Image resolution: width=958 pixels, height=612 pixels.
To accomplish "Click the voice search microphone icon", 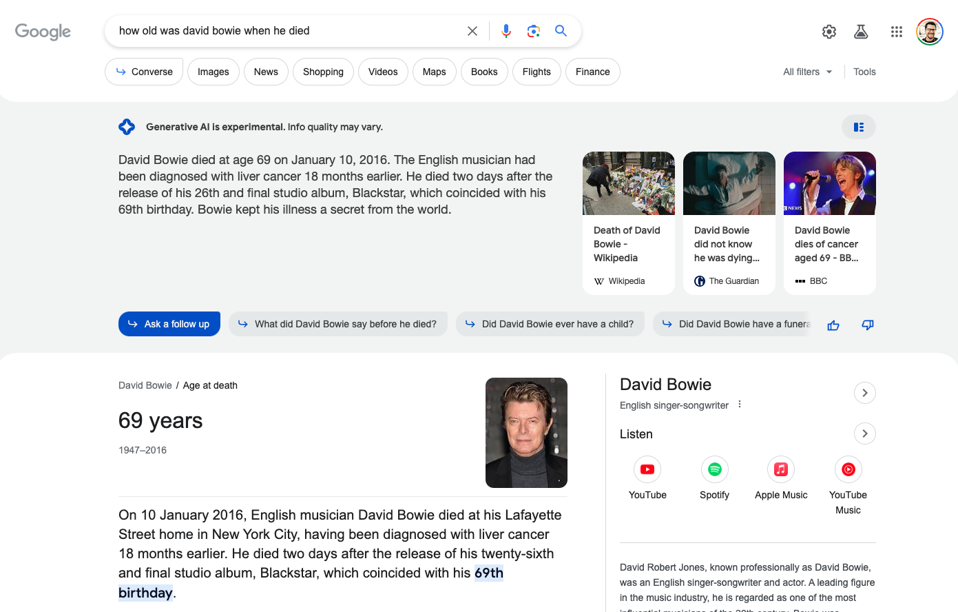I will pos(506,31).
